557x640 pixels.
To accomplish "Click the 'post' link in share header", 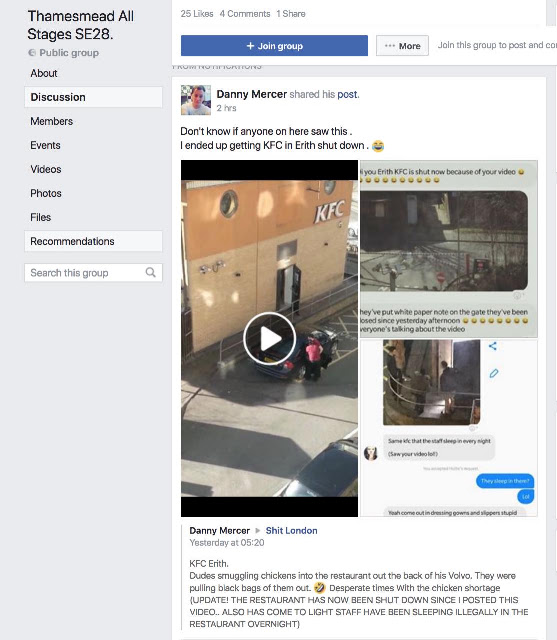I will (x=347, y=94).
